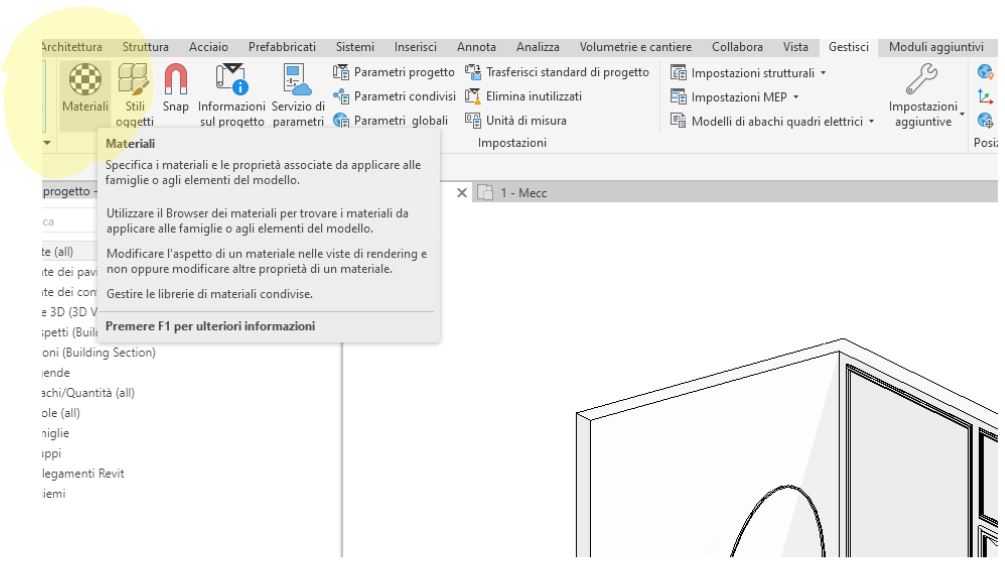Screen dimensions: 1005x566
Task: Open the Collabora ribbon tab
Action: click(x=737, y=47)
